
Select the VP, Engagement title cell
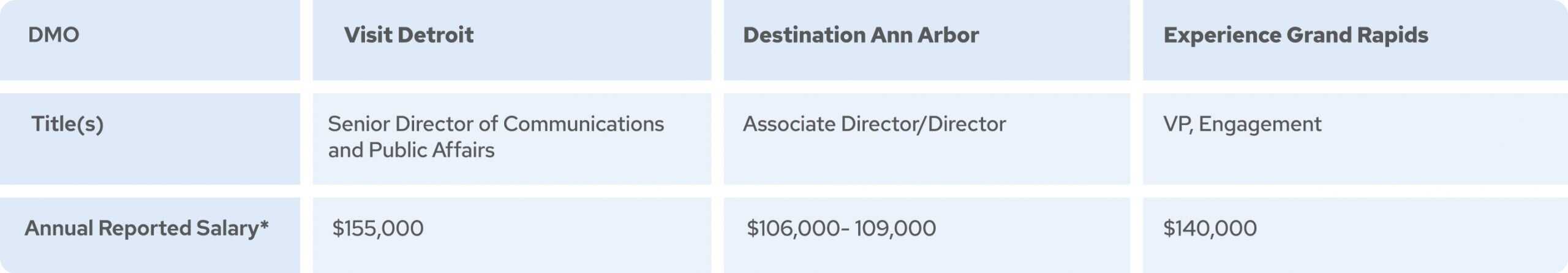tap(1242, 125)
